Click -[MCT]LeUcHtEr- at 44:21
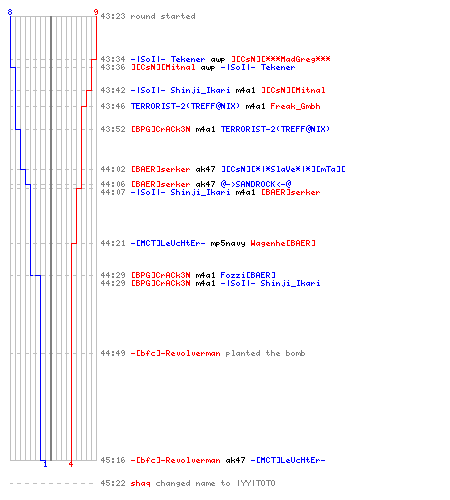The height and width of the screenshot is (500, 450). click(x=168, y=243)
